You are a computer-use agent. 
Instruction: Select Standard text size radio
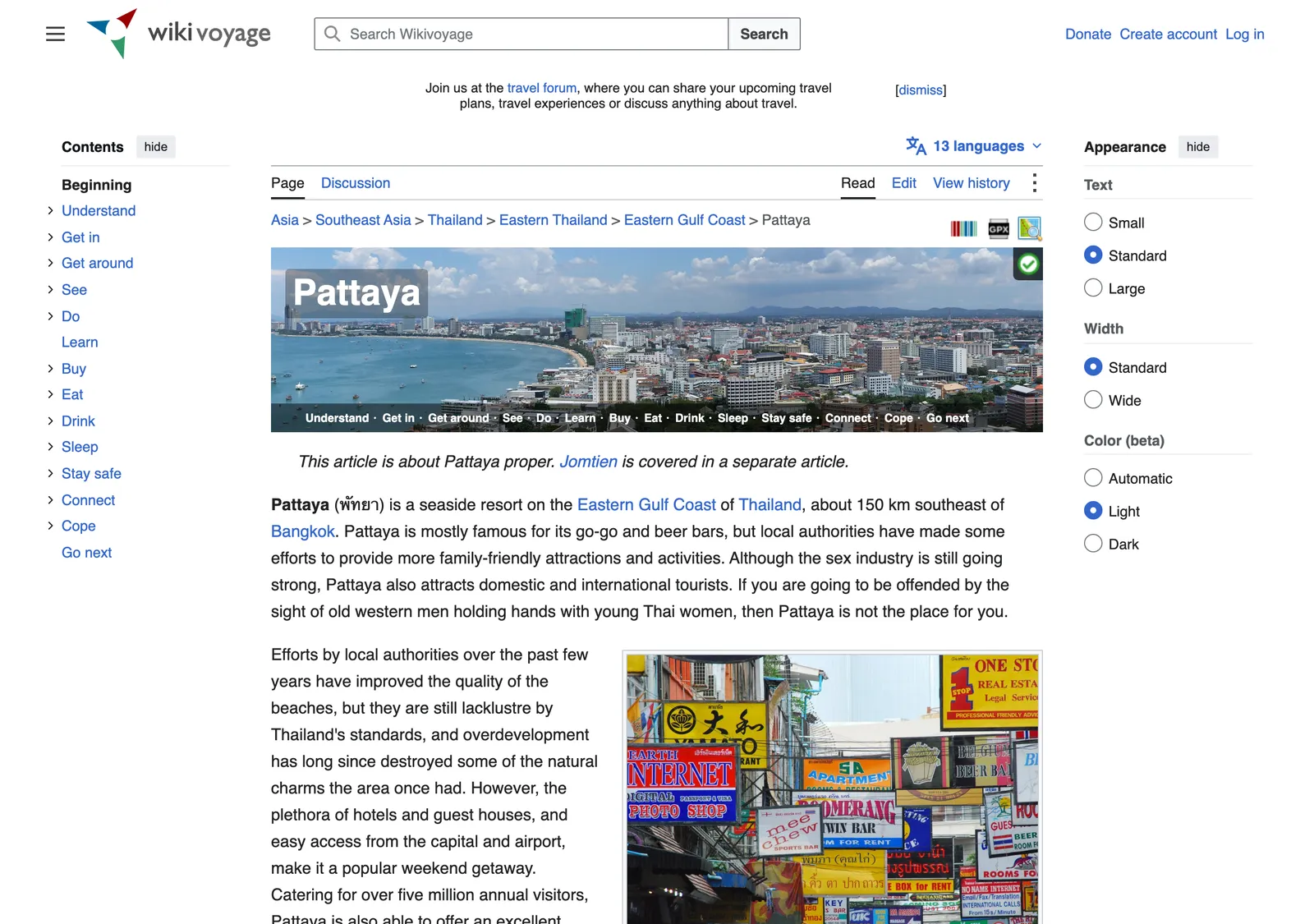1093,255
